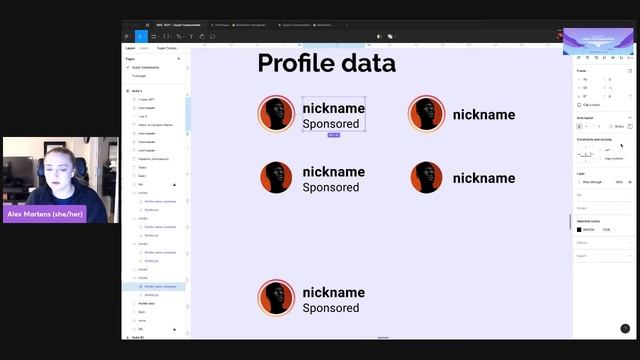This screenshot has width=640, height=360.
Task: Click the Sponsored text in second row
Action: pos(331,187)
